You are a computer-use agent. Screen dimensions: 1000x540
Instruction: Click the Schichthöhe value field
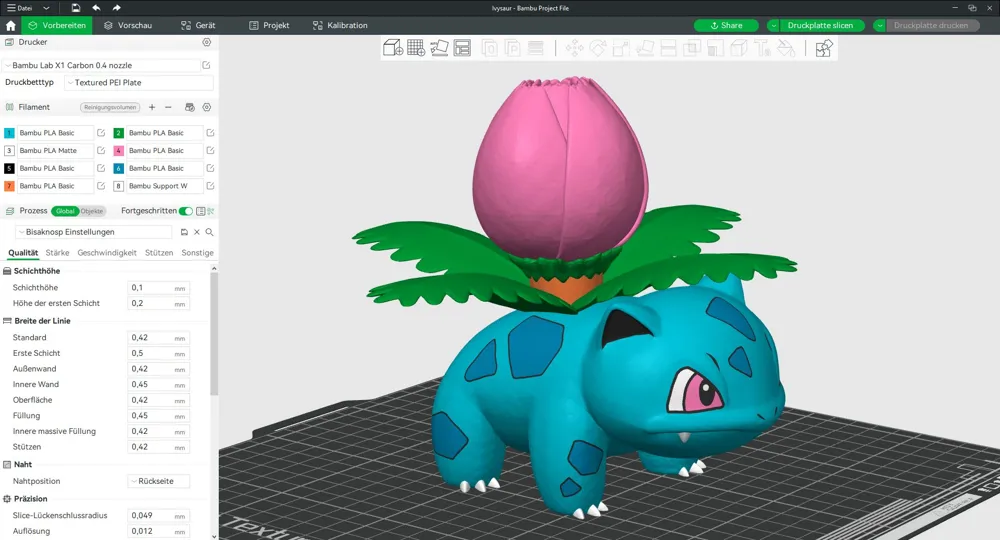(158, 288)
